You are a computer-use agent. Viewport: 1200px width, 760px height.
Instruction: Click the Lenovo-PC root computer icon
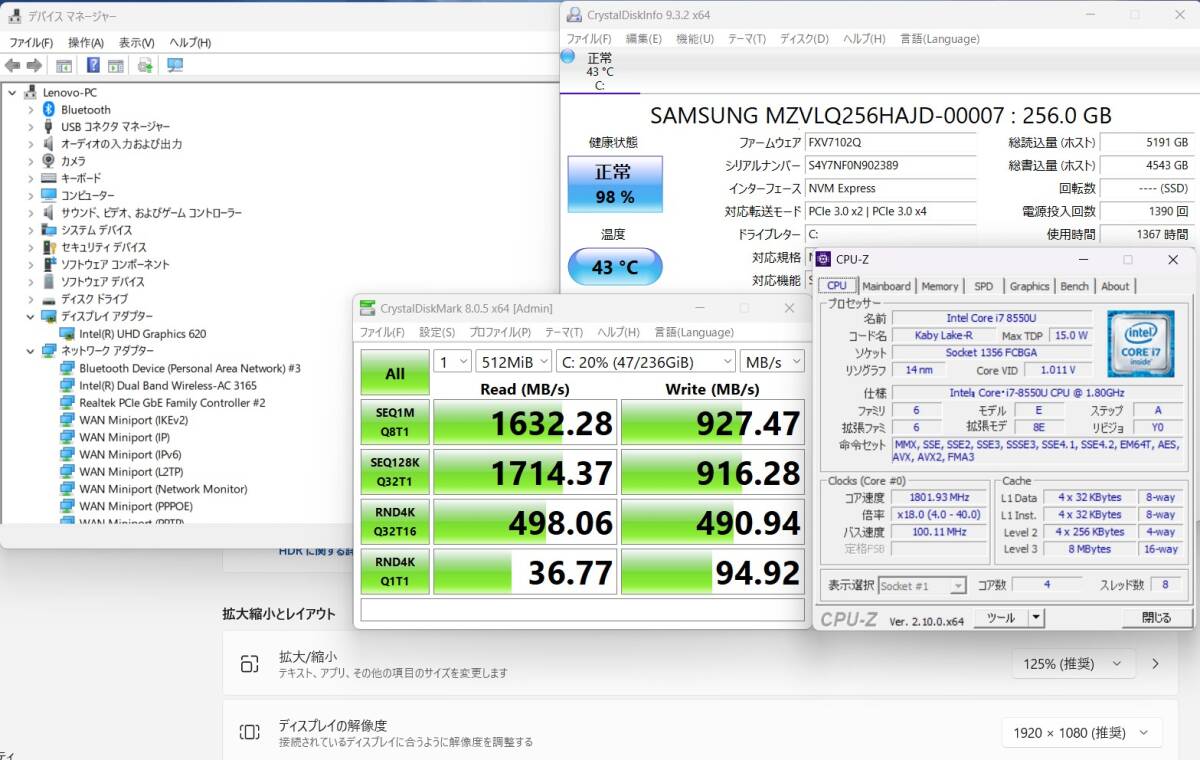point(31,92)
